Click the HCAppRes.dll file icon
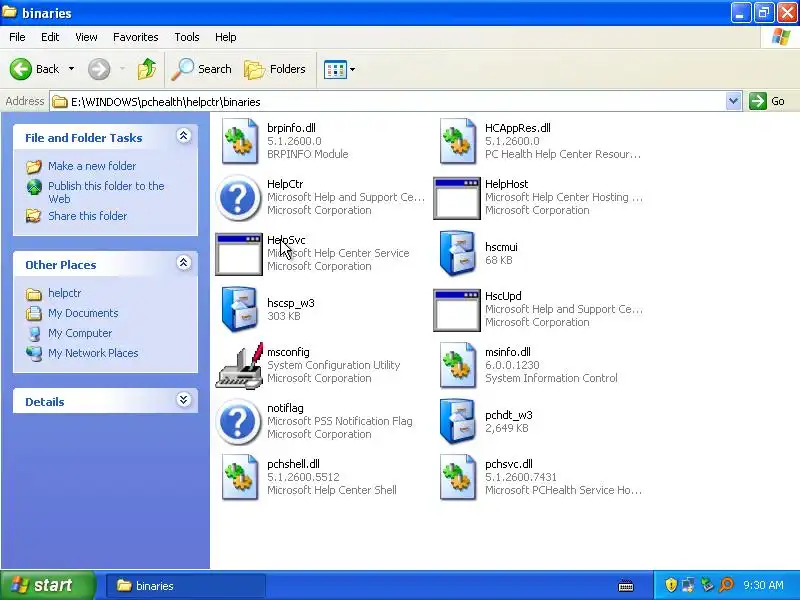Image resolution: width=800 pixels, height=600 pixels. pos(457,141)
